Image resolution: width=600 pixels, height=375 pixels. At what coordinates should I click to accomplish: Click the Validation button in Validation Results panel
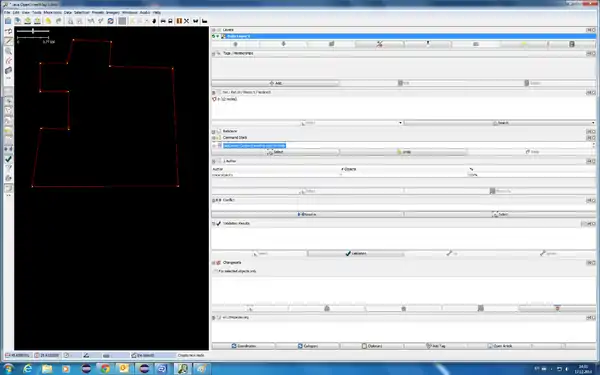tap(355, 253)
